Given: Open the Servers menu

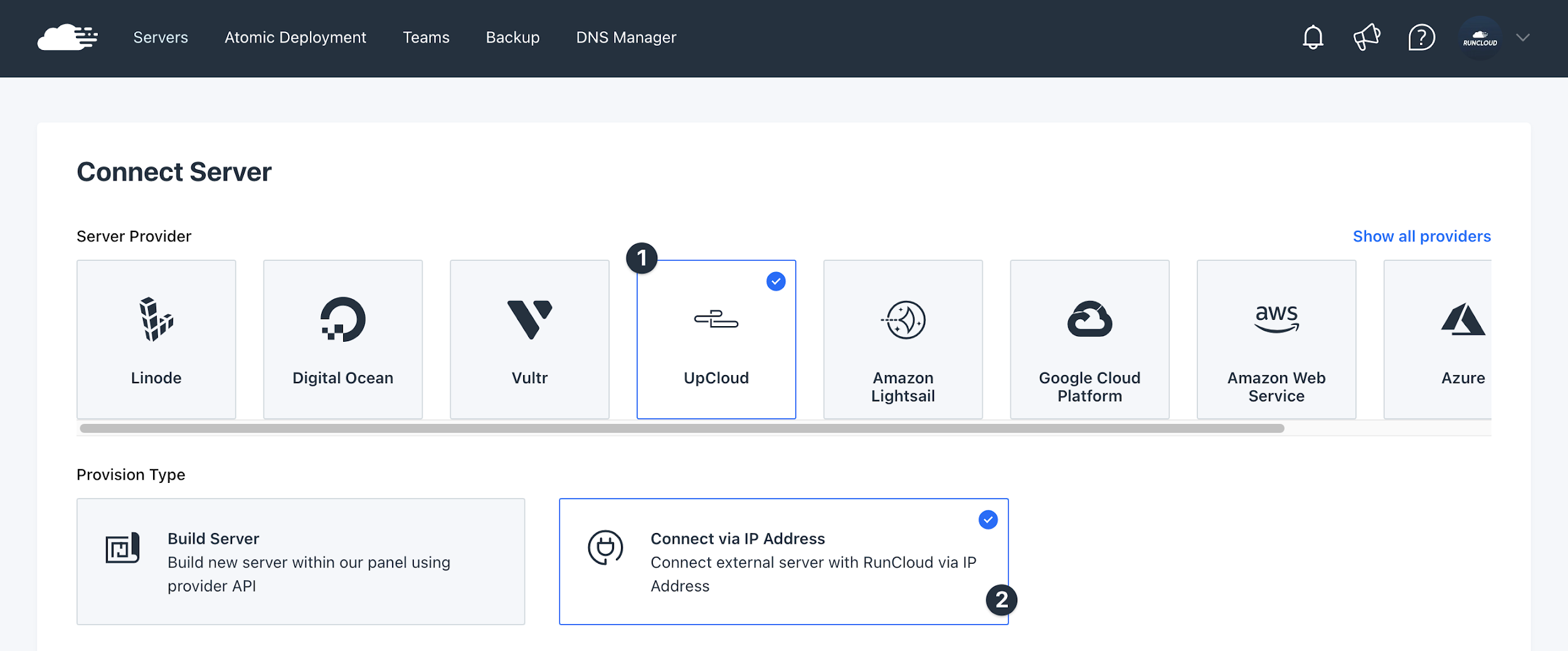Looking at the screenshot, I should [x=161, y=38].
